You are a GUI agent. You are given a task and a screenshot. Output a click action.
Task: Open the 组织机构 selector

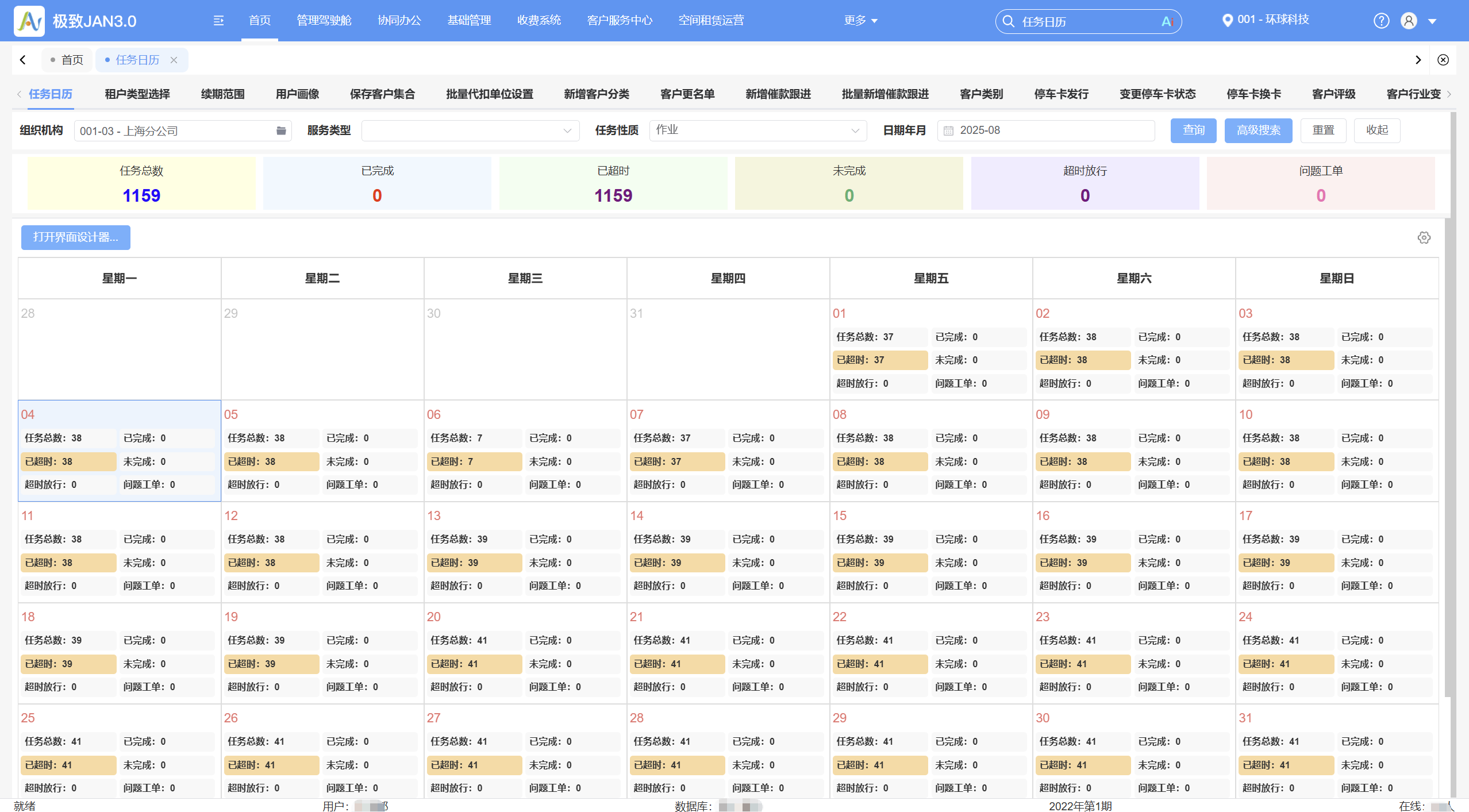[x=183, y=131]
